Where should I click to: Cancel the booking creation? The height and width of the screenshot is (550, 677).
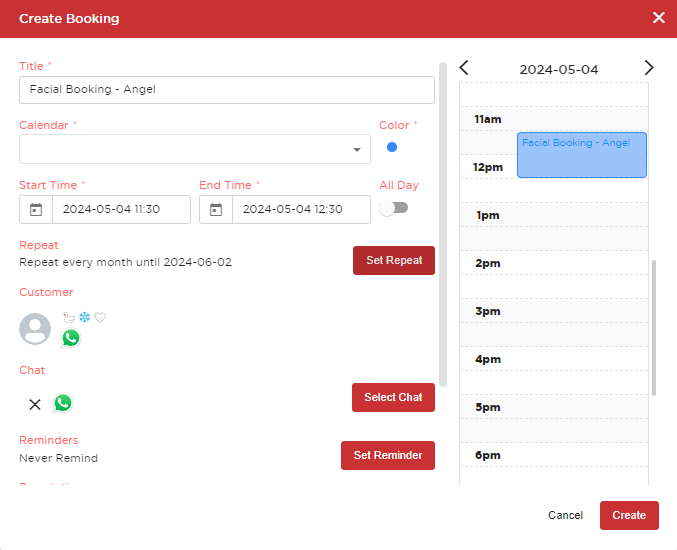coord(565,515)
